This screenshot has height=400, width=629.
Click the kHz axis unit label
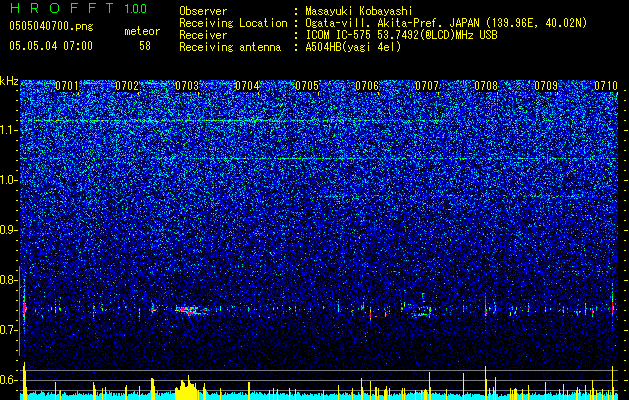9,81
